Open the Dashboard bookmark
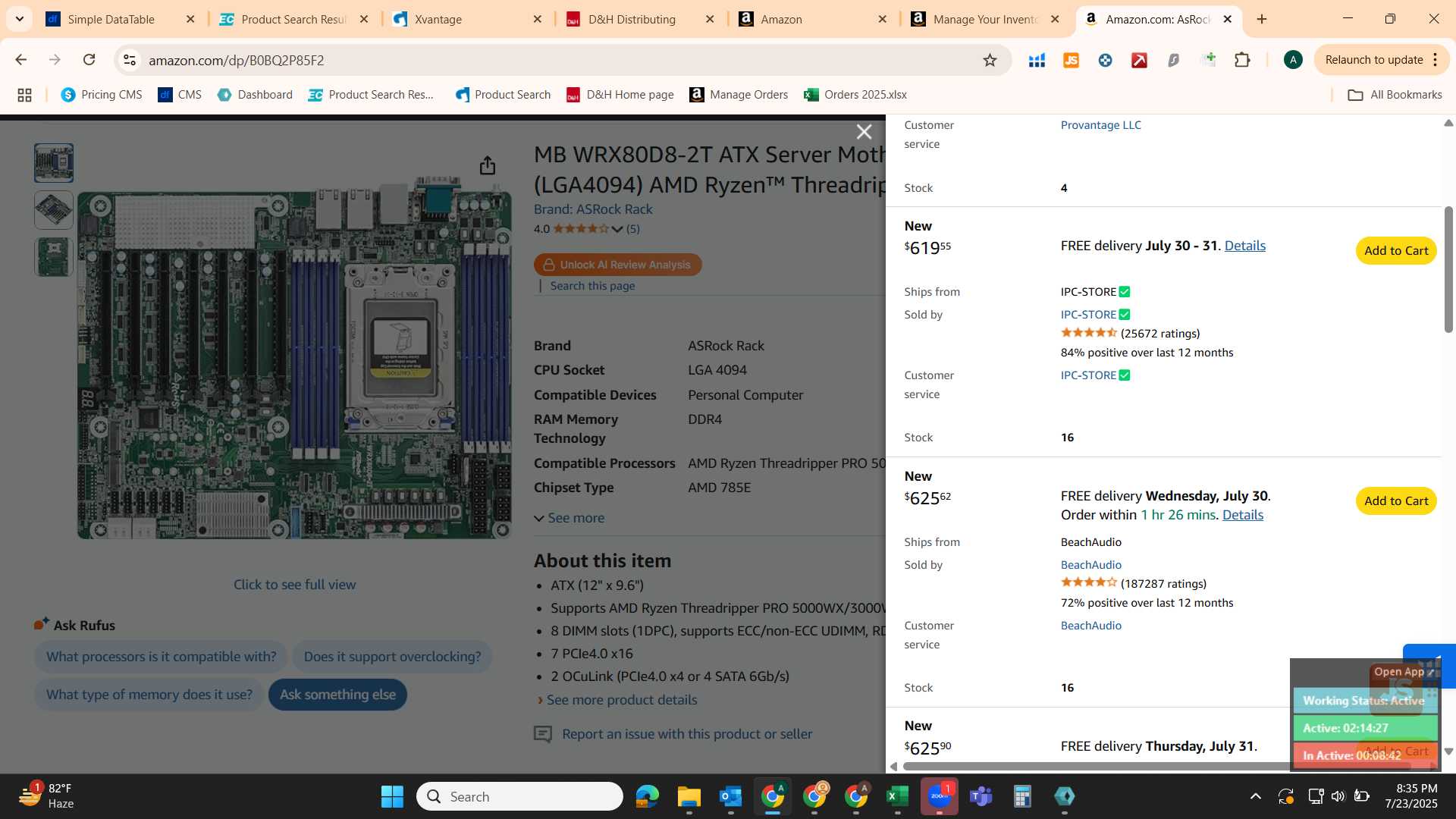1456x819 pixels. coord(255,95)
